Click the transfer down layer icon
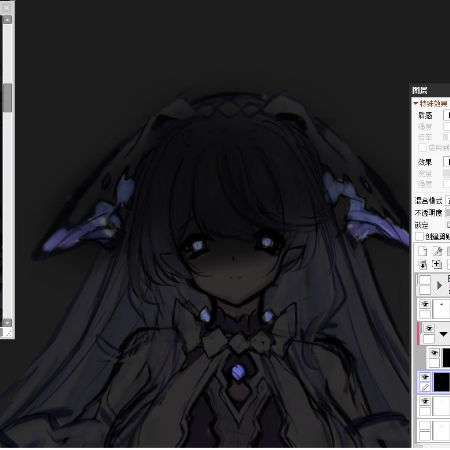 click(x=423, y=265)
